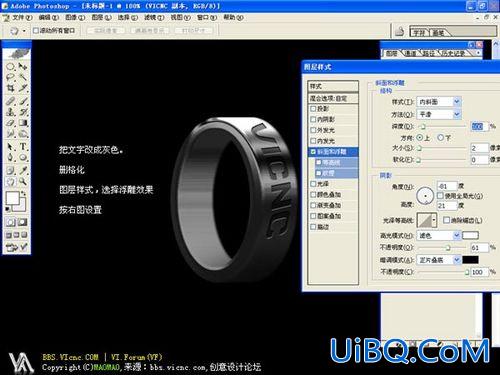The width and height of the screenshot is (500, 375).
Task: Switch to the 历史记录 (History) tab
Action: [453, 53]
